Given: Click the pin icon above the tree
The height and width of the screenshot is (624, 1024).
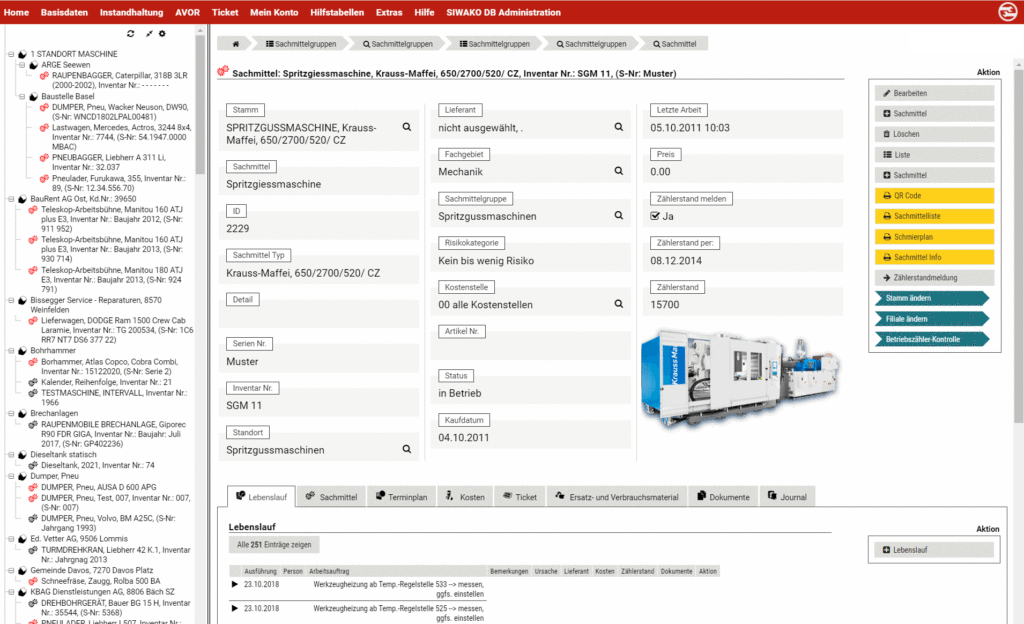Looking at the screenshot, I should pos(149,34).
